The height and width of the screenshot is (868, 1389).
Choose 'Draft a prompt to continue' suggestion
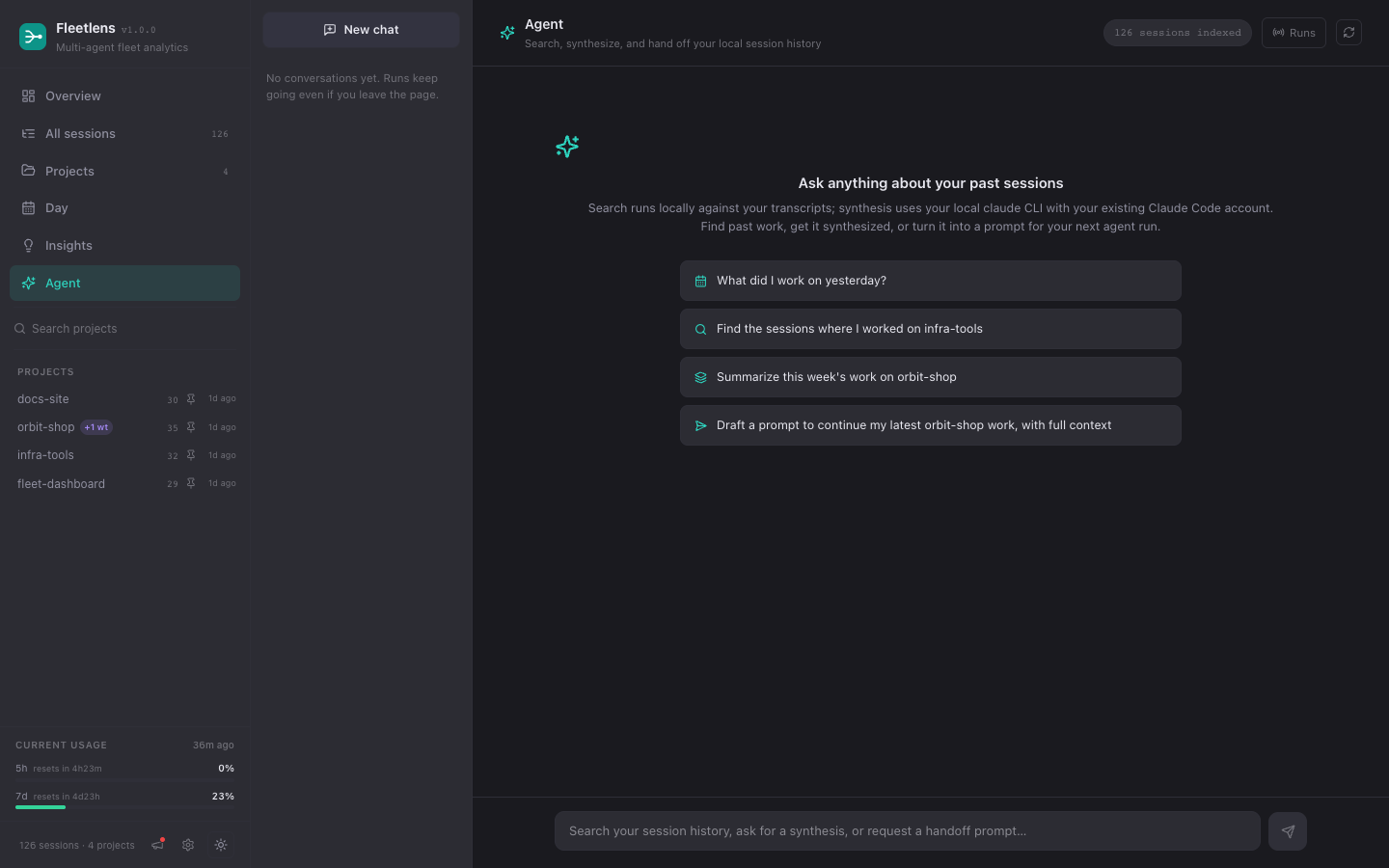pos(931,425)
